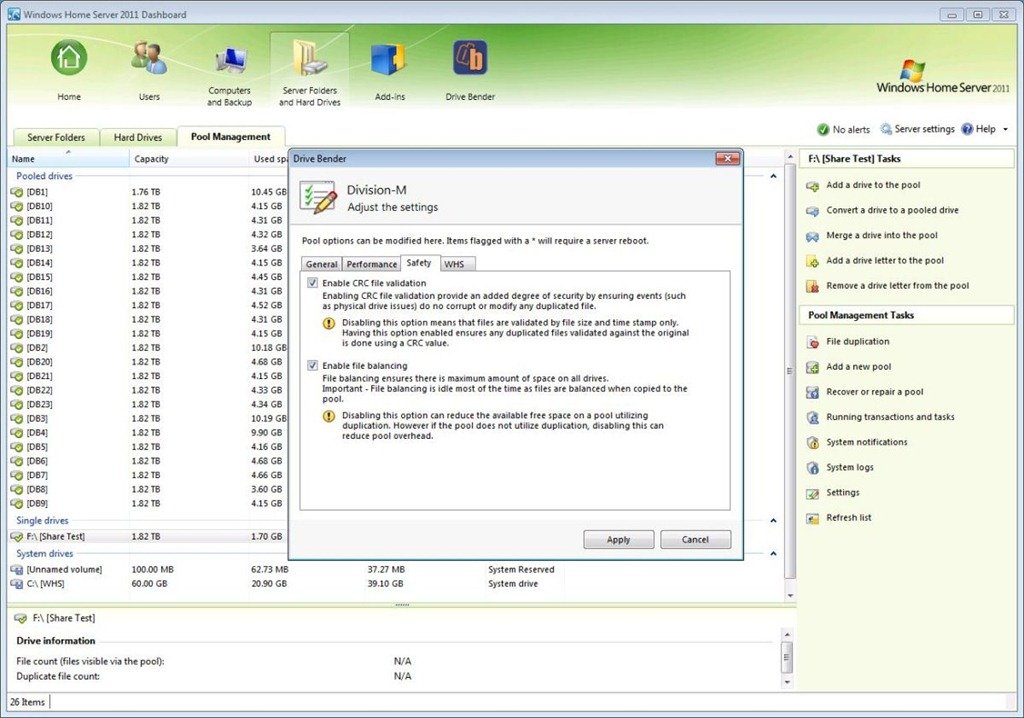
Task: Open the Users section icon
Action: [149, 57]
